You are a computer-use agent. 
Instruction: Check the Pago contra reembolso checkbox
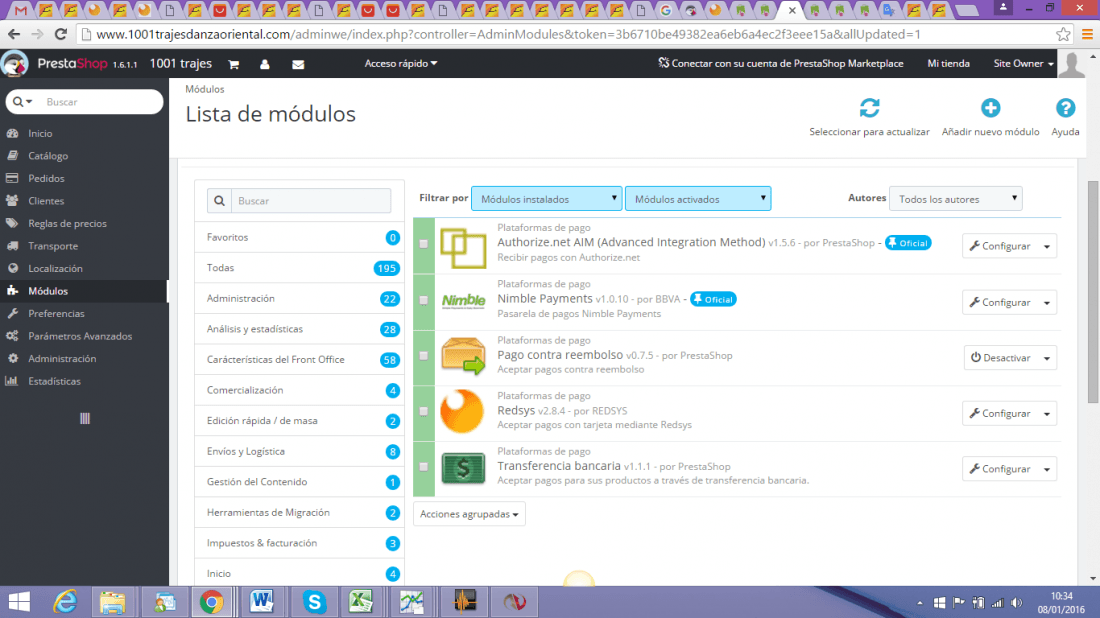point(424,356)
